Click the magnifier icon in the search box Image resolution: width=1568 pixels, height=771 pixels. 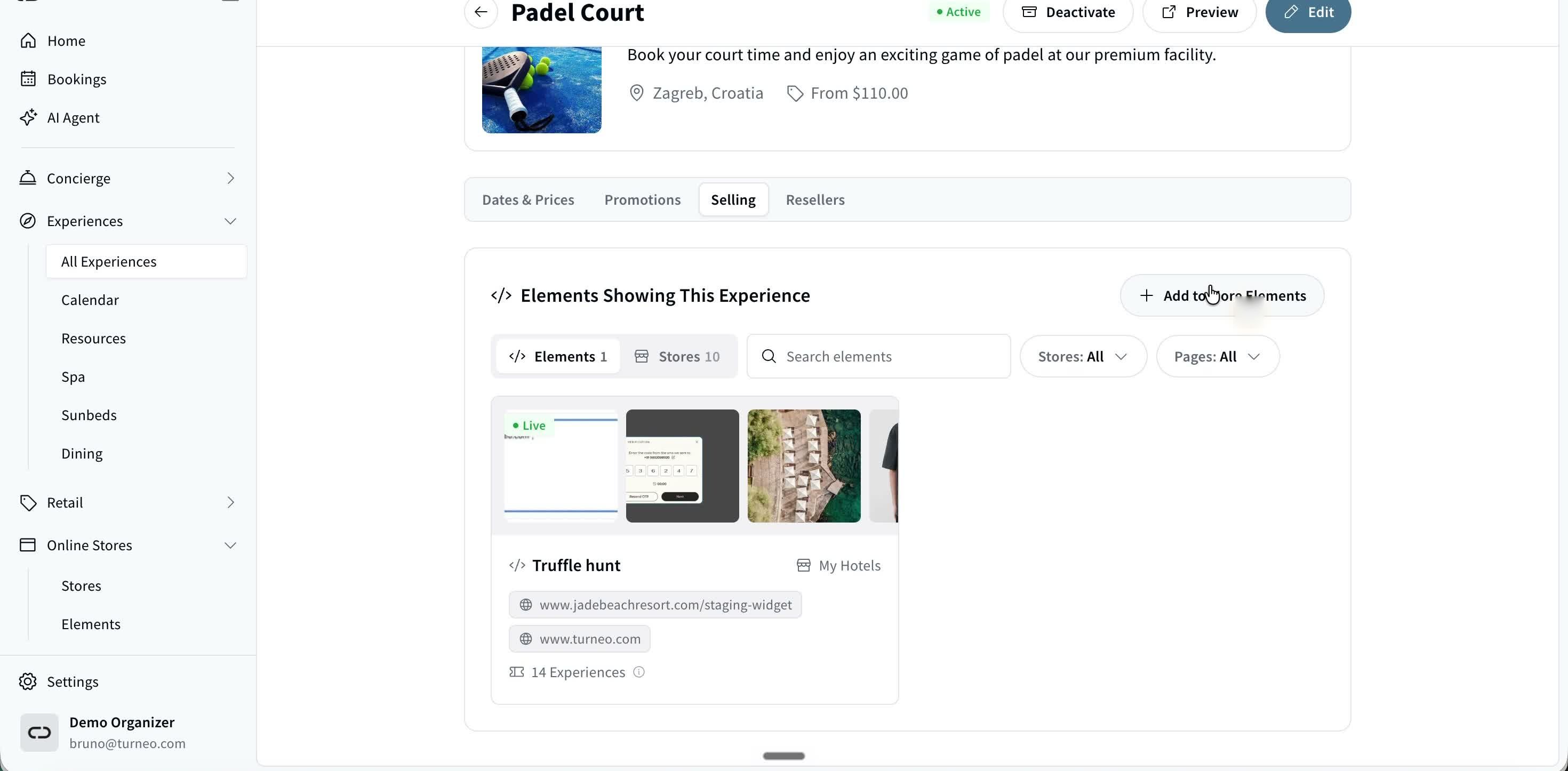tap(769, 356)
